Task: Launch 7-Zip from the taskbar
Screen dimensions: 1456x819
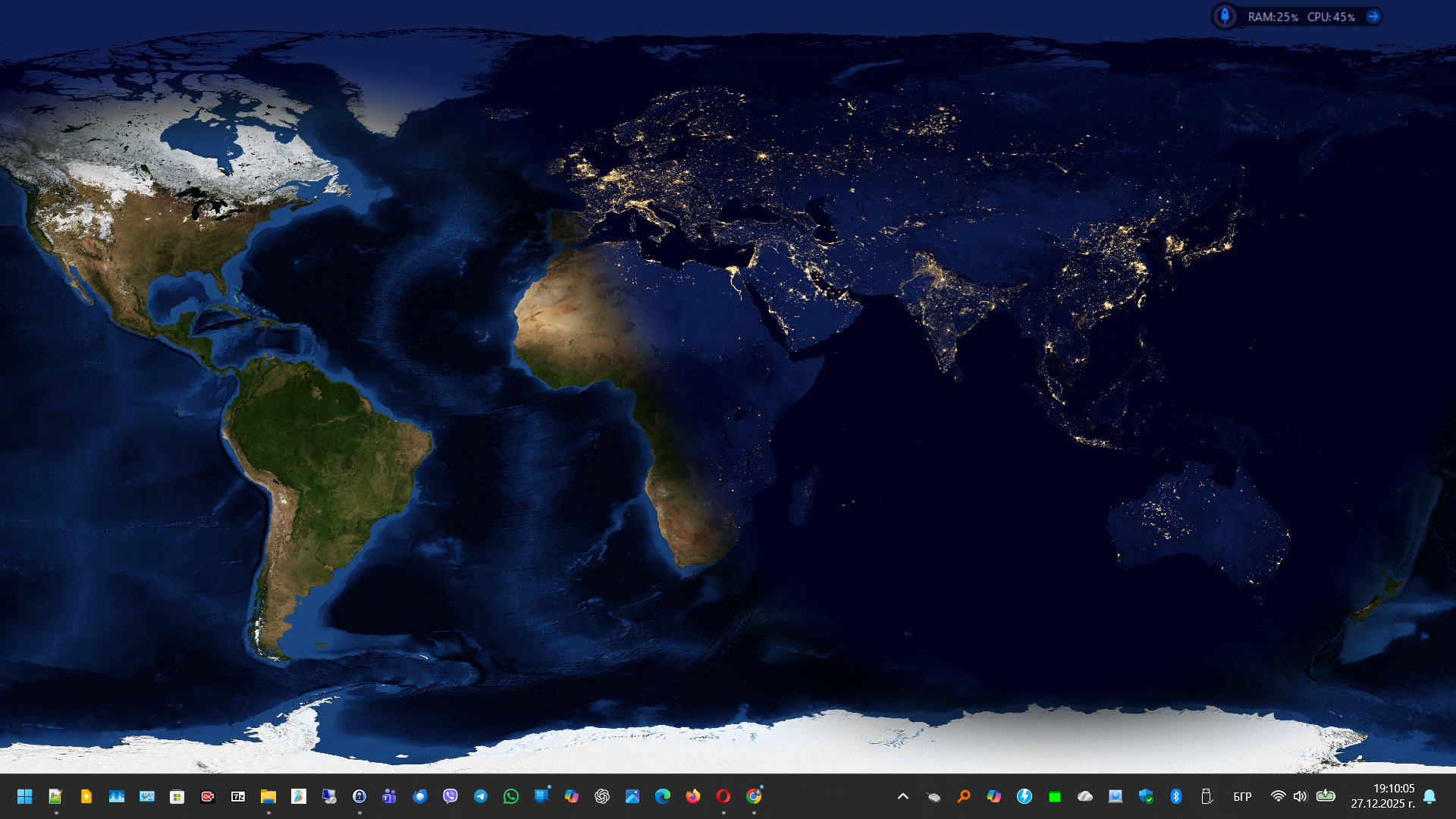Action: coord(238,796)
